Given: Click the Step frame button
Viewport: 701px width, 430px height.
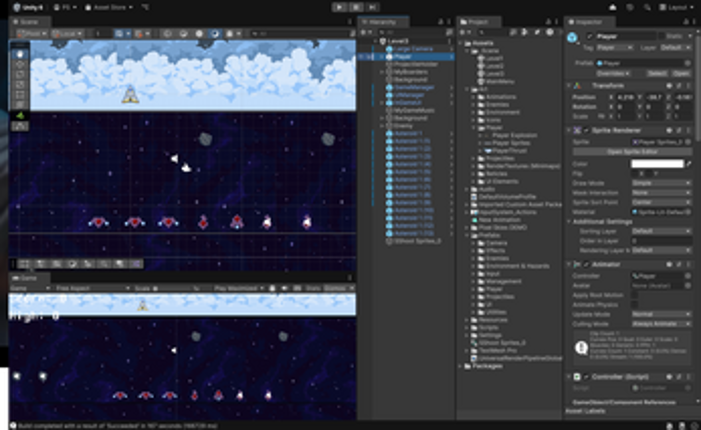Looking at the screenshot, I should (372, 7).
